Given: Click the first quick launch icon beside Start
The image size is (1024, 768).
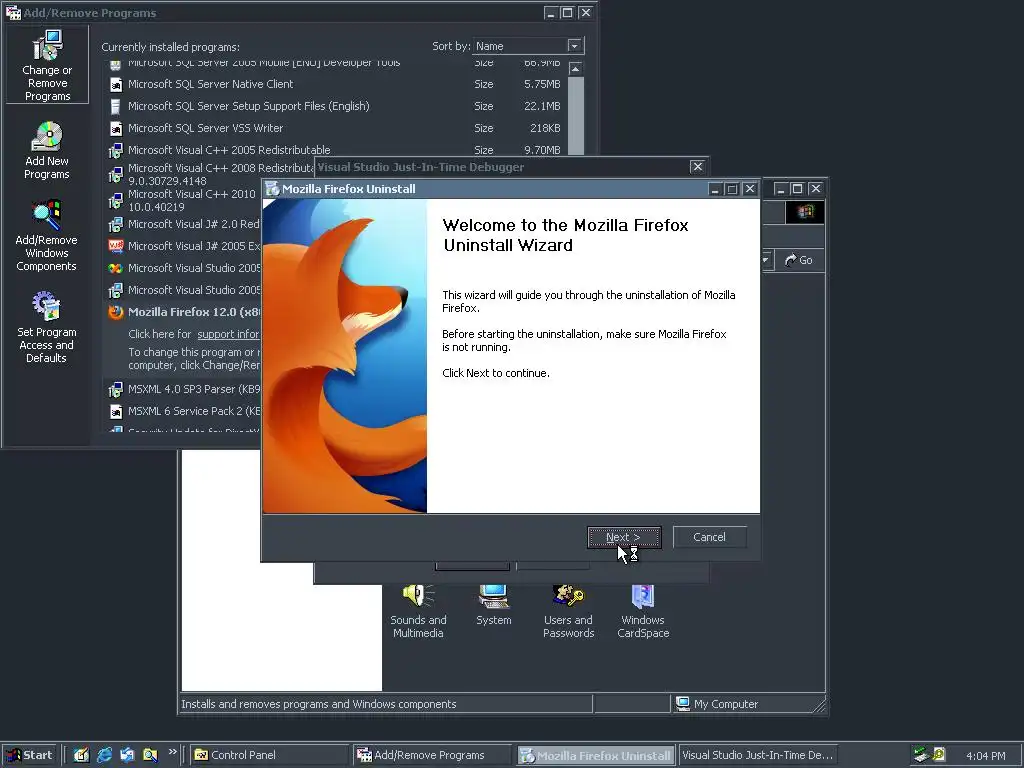Looking at the screenshot, I should coord(81,755).
